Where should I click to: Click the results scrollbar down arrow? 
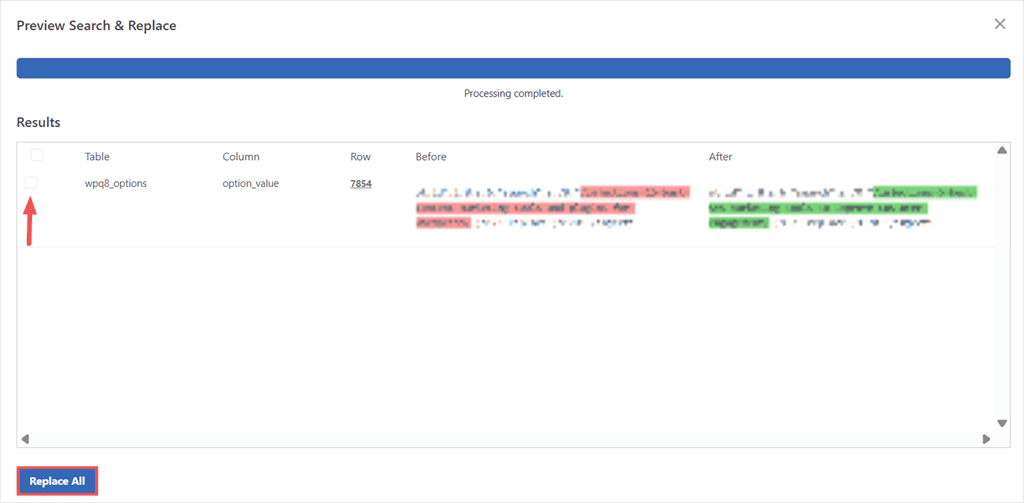click(1002, 423)
